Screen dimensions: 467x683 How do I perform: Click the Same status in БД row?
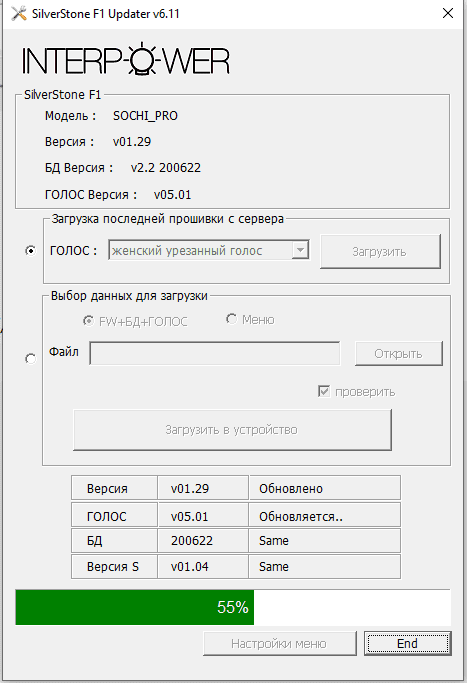(x=325, y=541)
